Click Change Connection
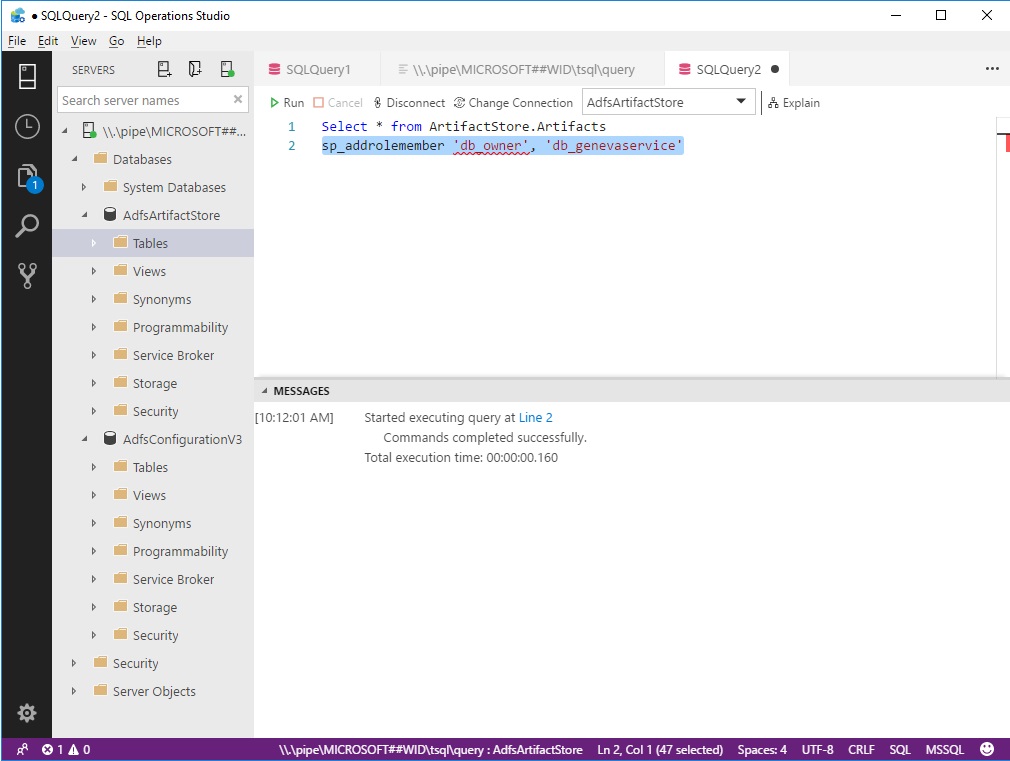 [x=513, y=102]
